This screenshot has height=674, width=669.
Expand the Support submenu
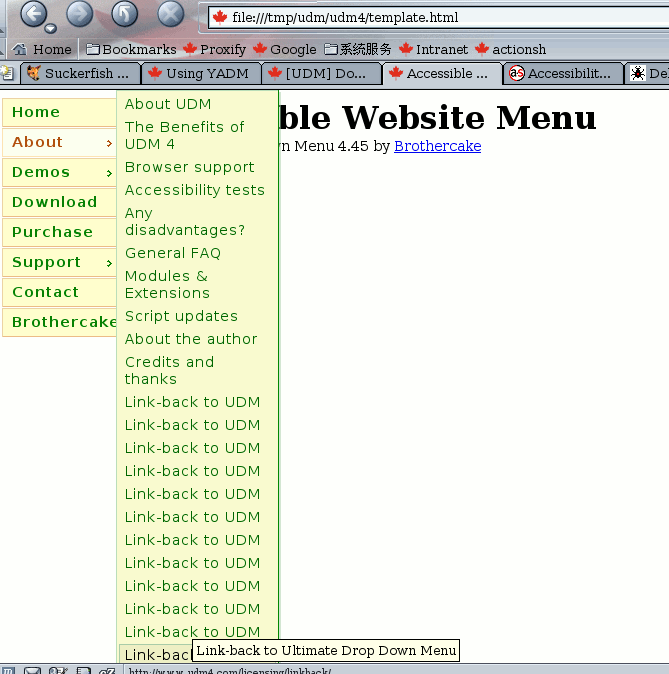click(x=59, y=262)
